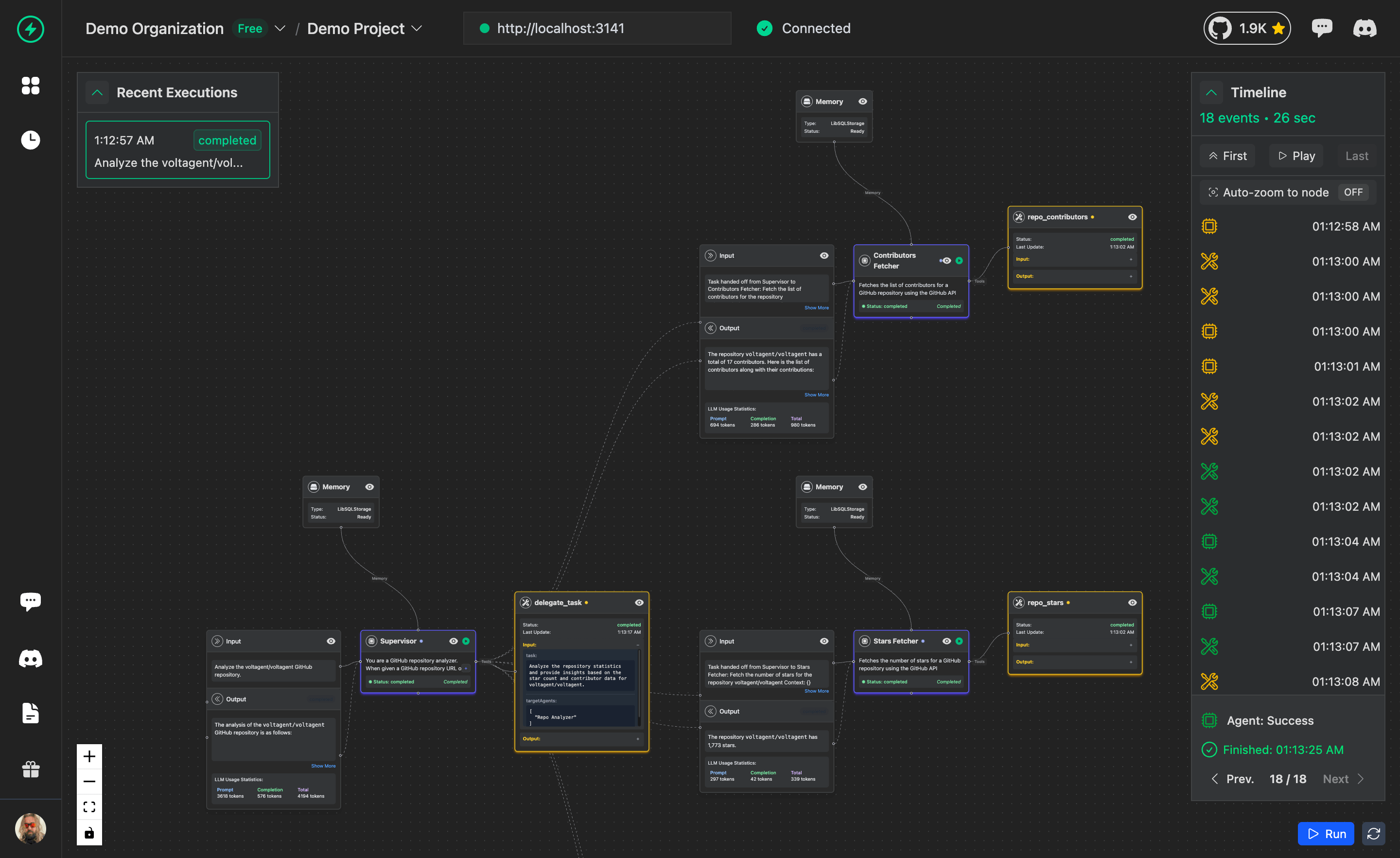Open the history clock icon in sidebar
The width and height of the screenshot is (1400, 858).
click(31, 140)
